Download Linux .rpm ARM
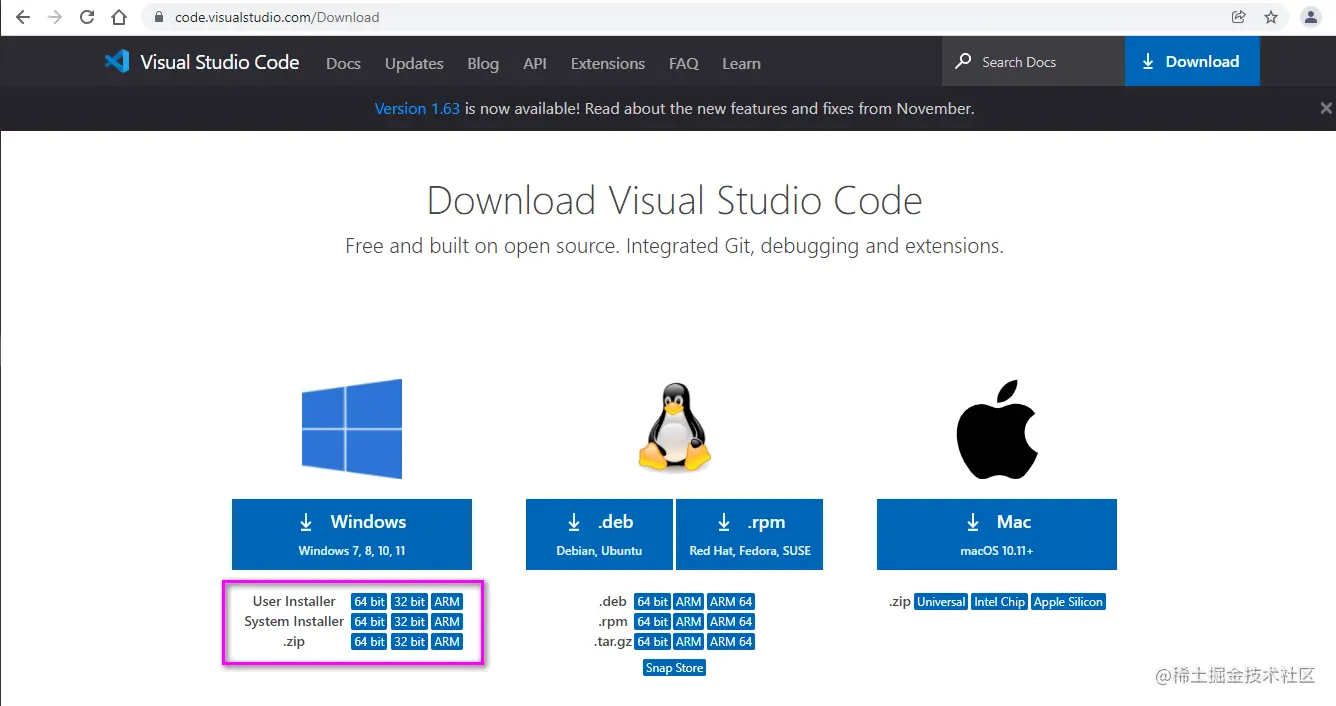Image resolution: width=1336 pixels, height=706 pixels. [x=688, y=622]
